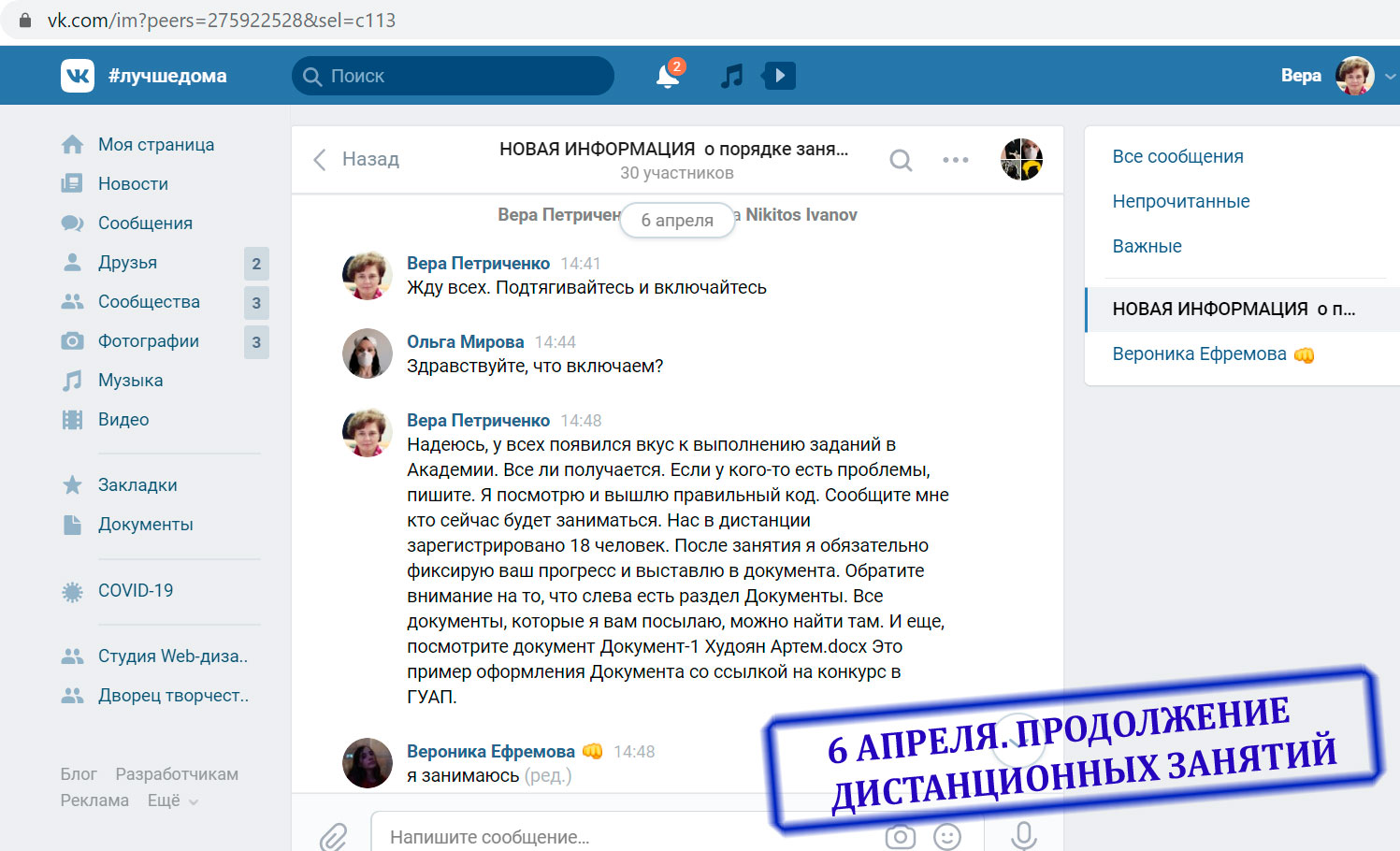Open the chat three-dots actions menu
Viewport: 1400px width, 851px height.
pos(956,160)
